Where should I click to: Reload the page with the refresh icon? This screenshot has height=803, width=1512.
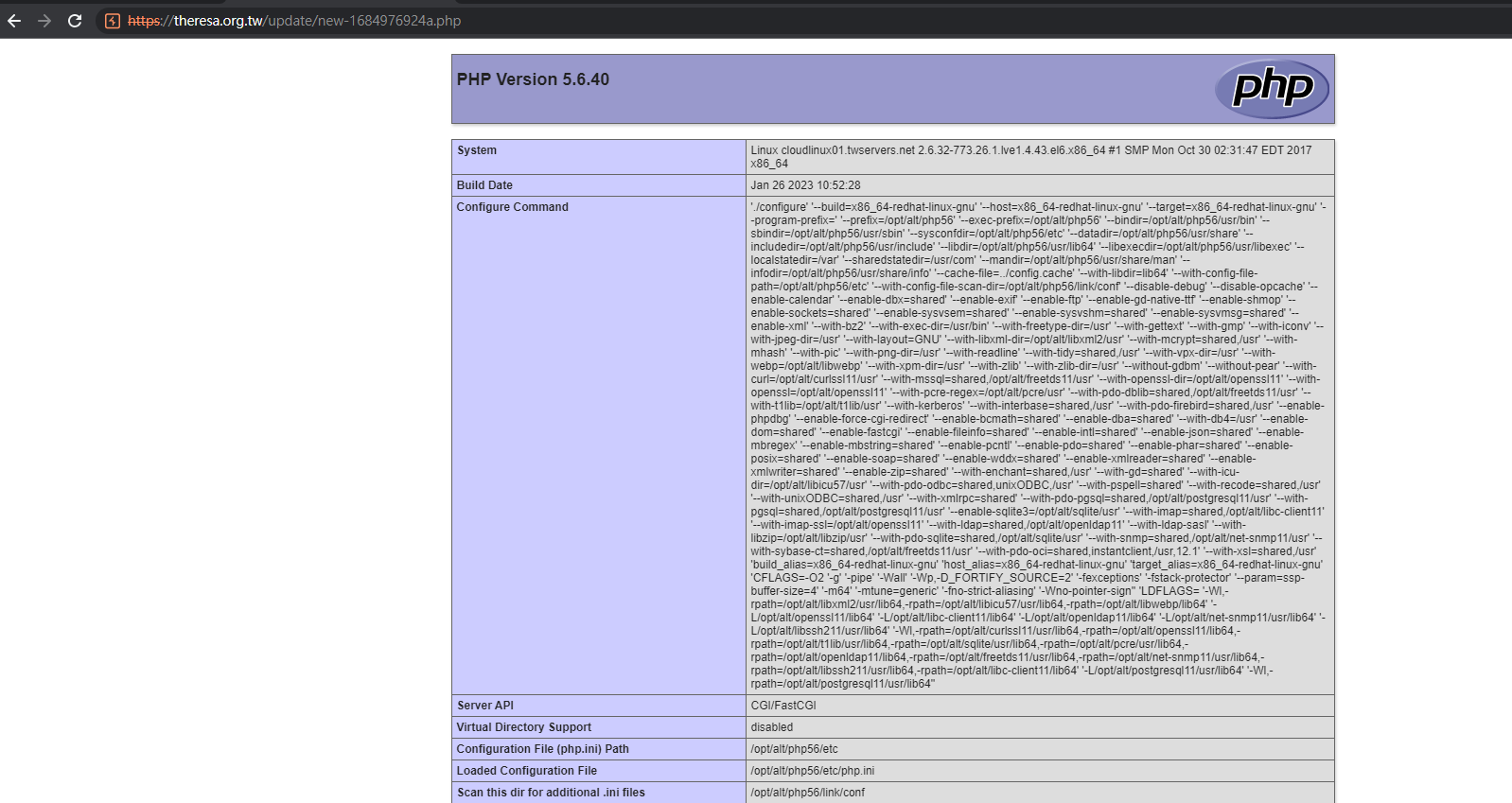[x=75, y=21]
